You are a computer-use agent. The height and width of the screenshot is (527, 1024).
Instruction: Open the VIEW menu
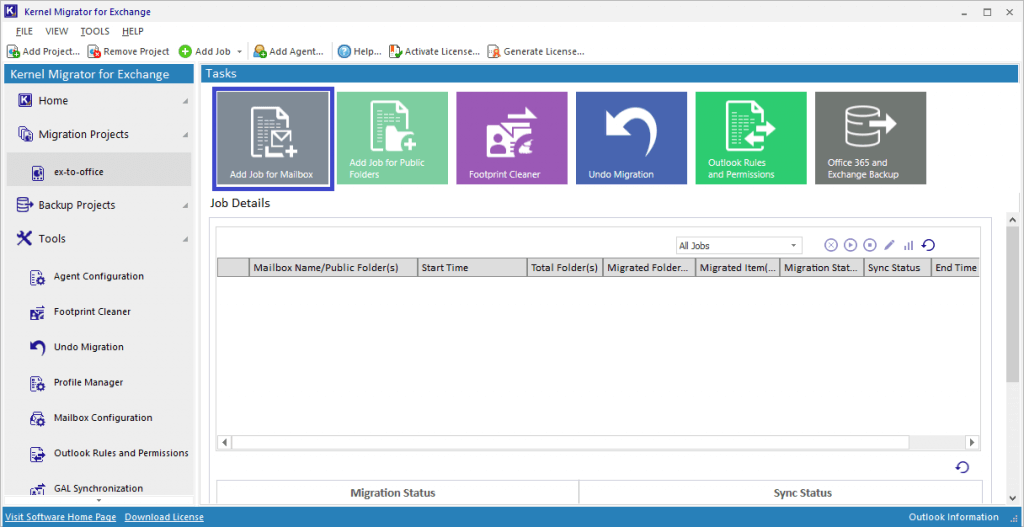[x=57, y=31]
